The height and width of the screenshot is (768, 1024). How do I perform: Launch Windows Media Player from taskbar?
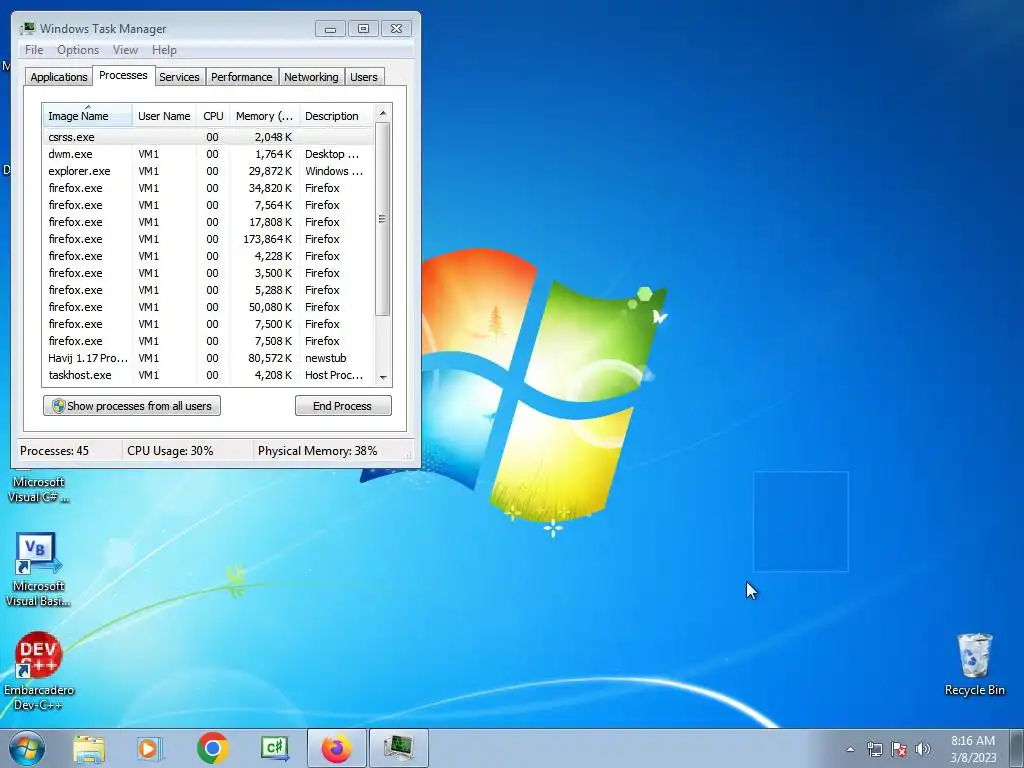(149, 748)
